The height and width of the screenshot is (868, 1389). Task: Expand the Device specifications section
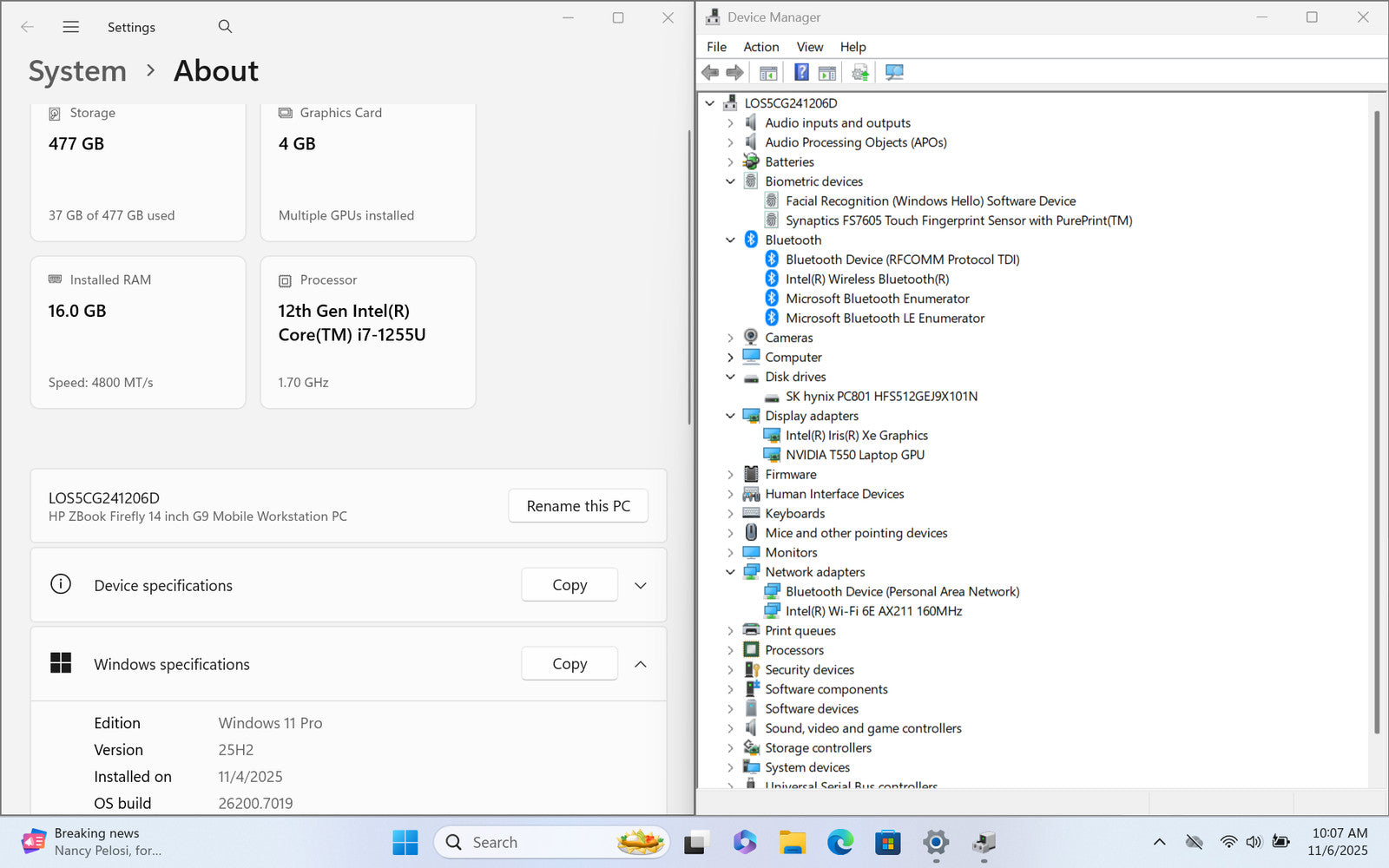coord(641,585)
